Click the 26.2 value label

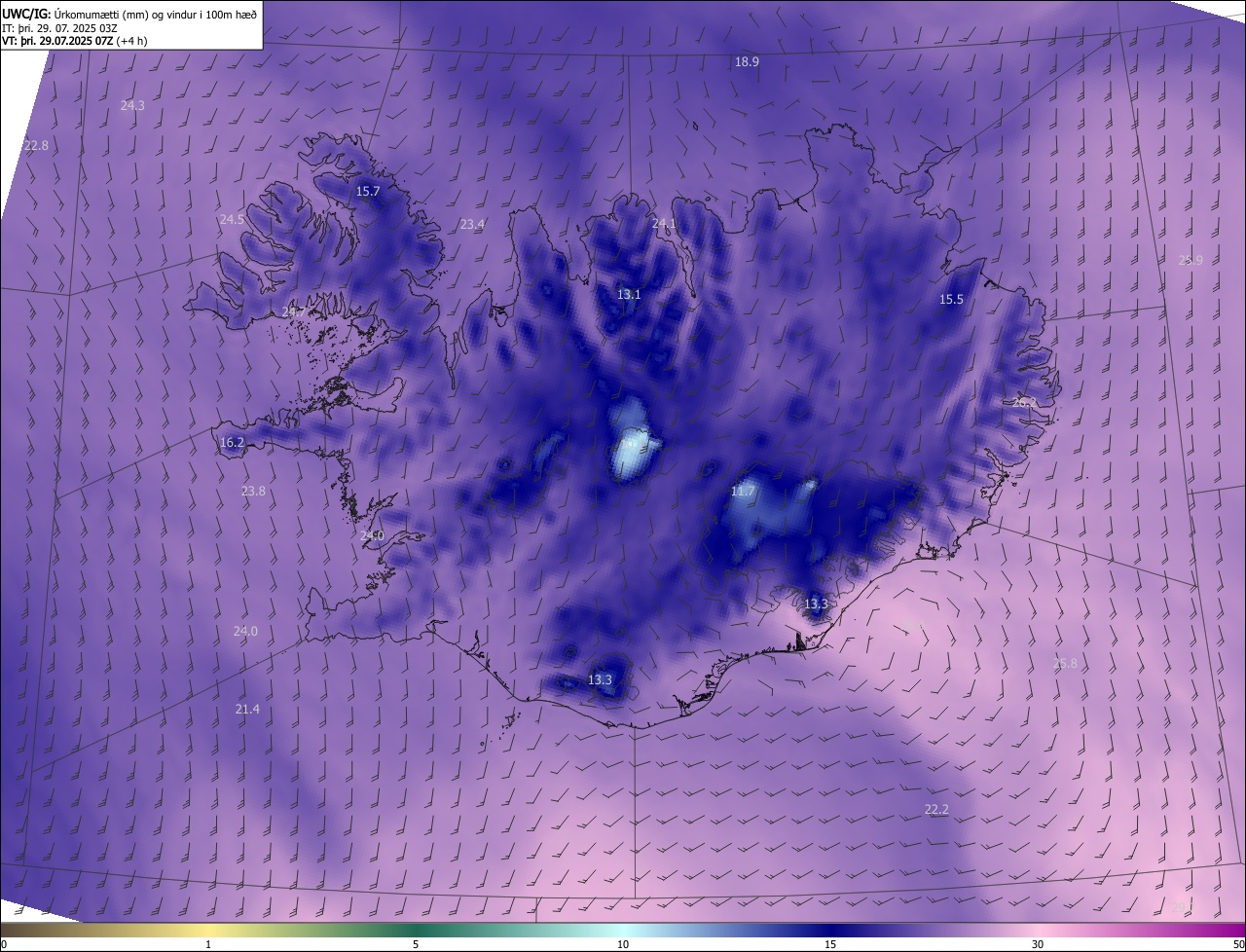pyautogui.click(x=1025, y=402)
